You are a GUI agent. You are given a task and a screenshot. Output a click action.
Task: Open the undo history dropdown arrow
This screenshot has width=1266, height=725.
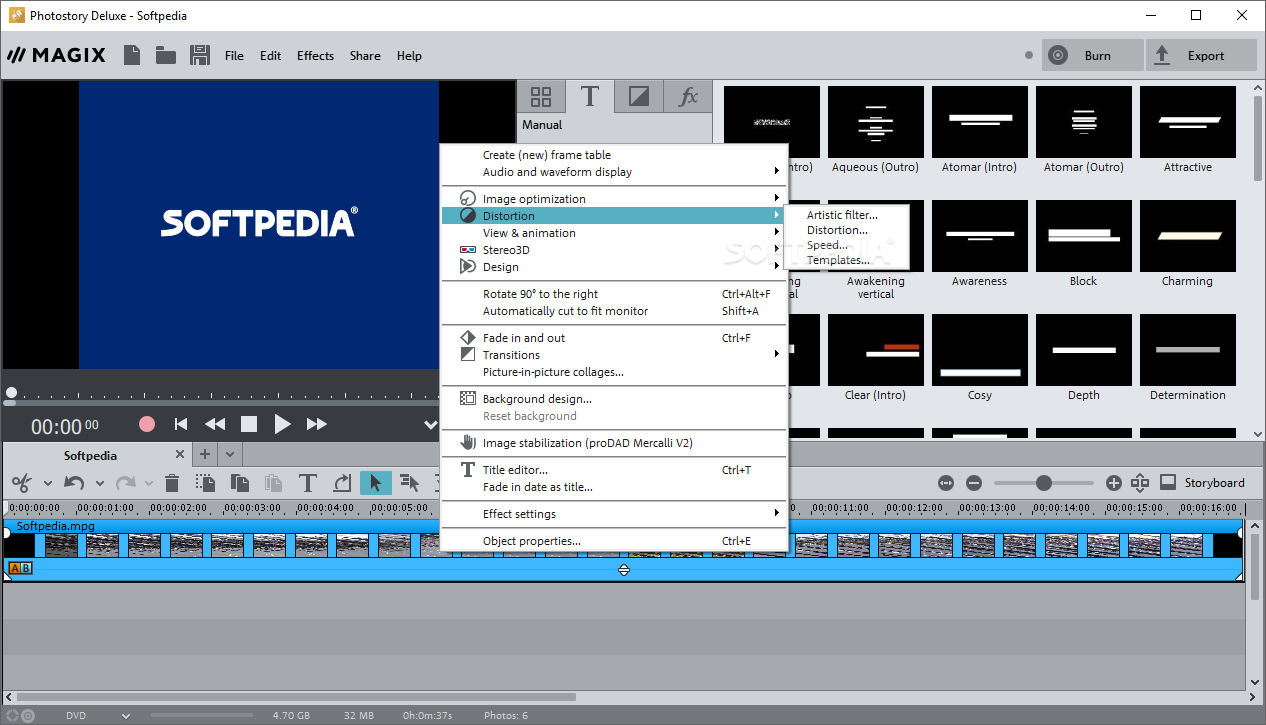coord(100,484)
